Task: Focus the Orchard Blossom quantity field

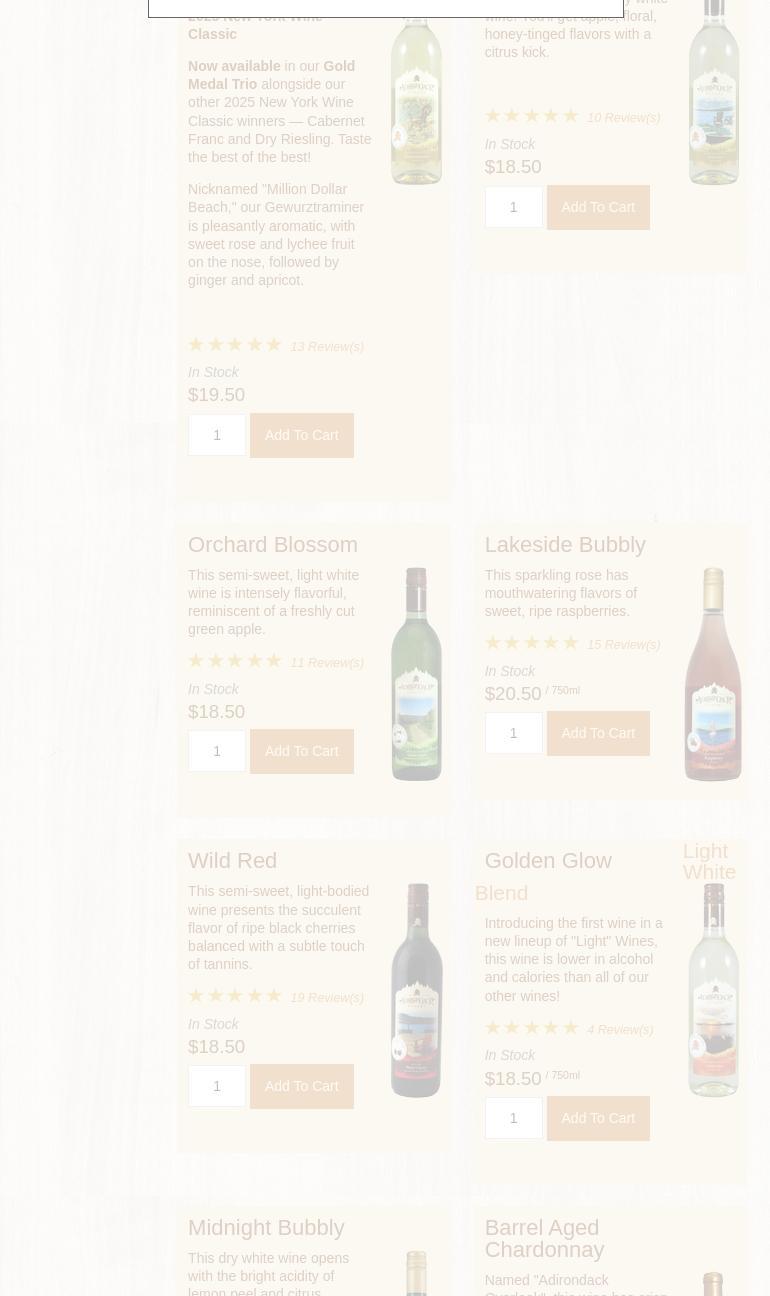Action: [x=217, y=751]
